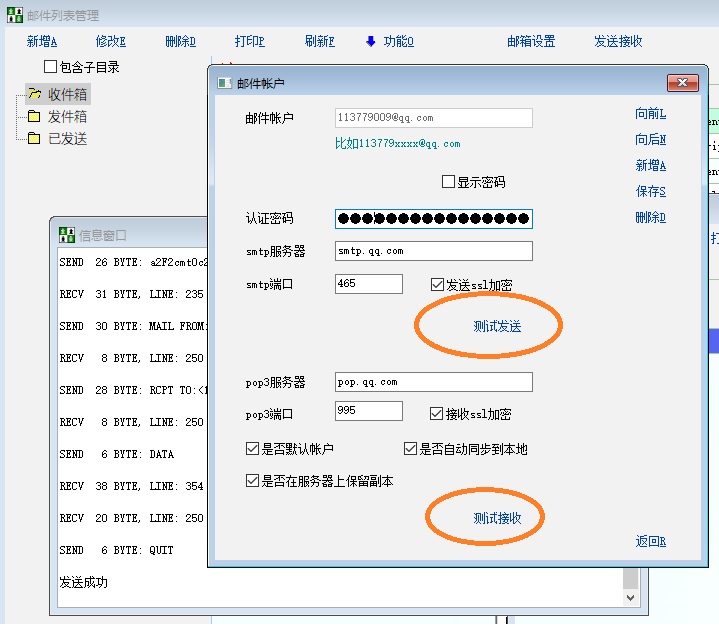This screenshot has height=631, width=719.
Task: Uncheck the 接收ssl加密 option
Action: tap(437, 413)
